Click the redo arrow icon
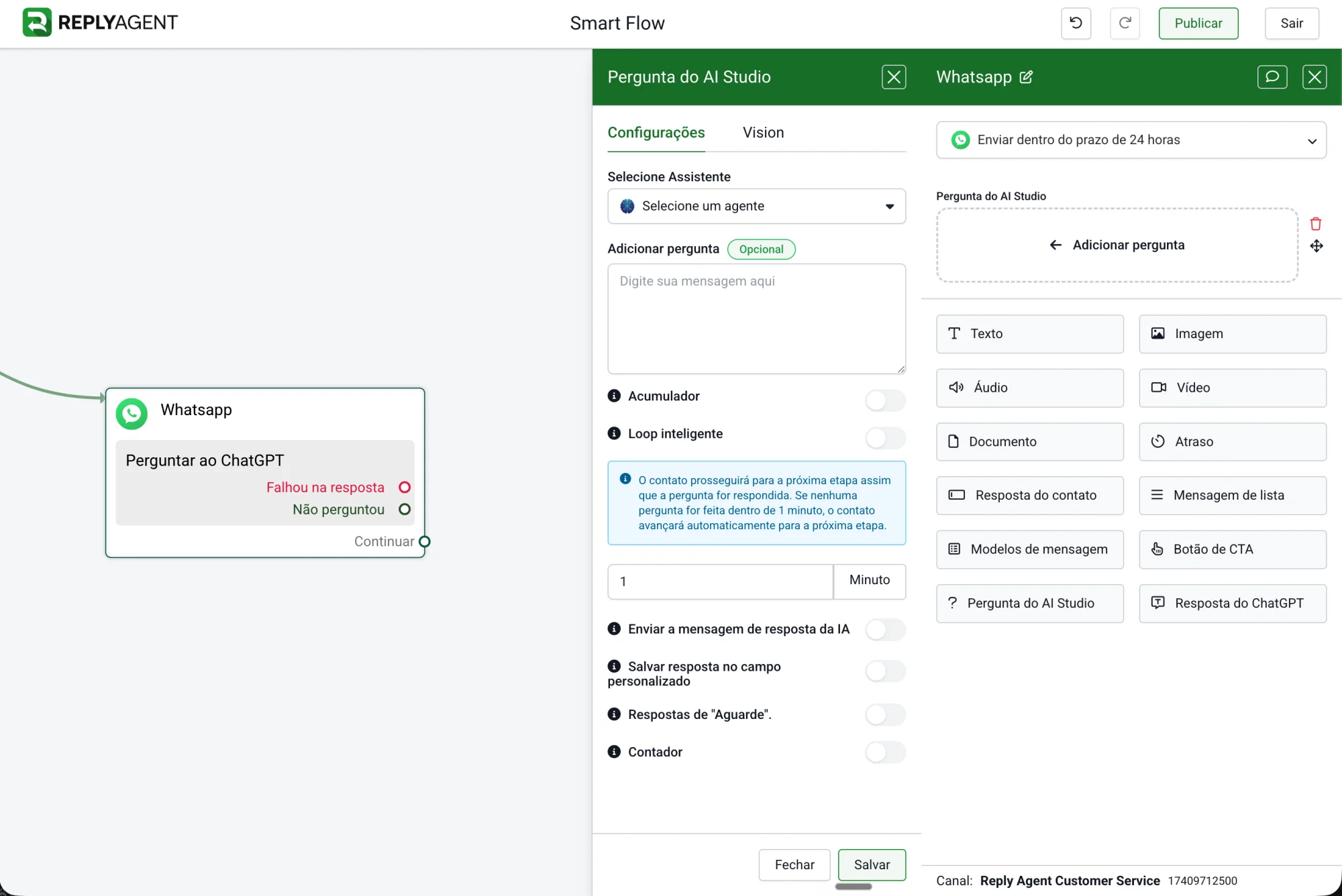This screenshot has width=1342, height=896. coord(1125,23)
